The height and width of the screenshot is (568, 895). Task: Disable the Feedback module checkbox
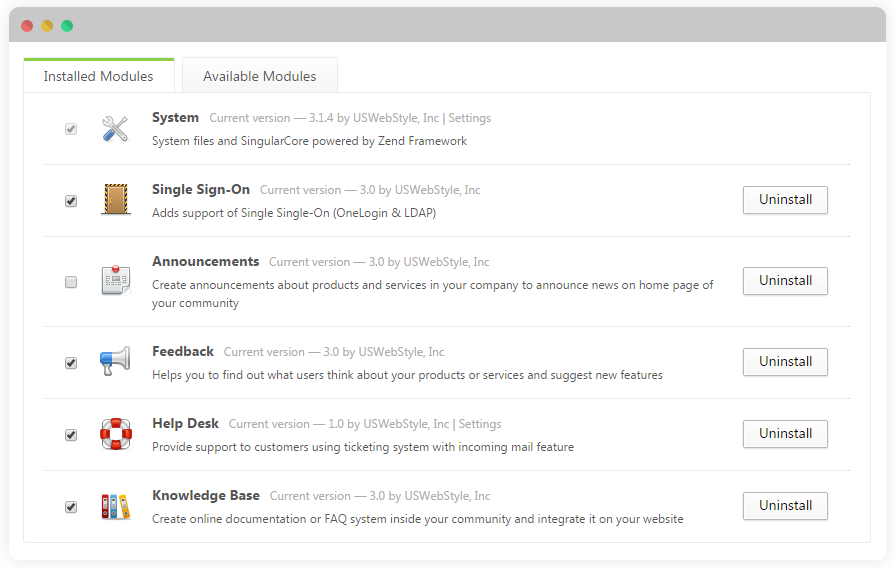(71, 363)
